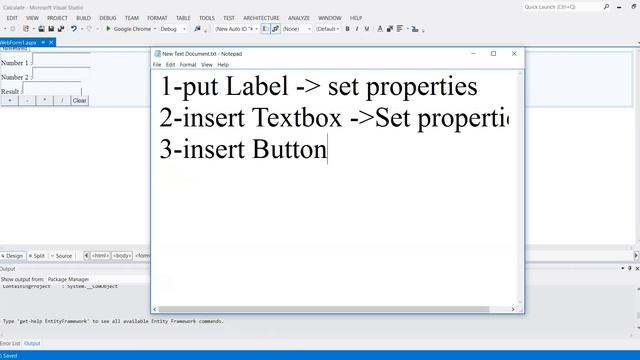The width and height of the screenshot is (640, 360).
Task: Click the Undo arrow icon
Action: point(73,29)
